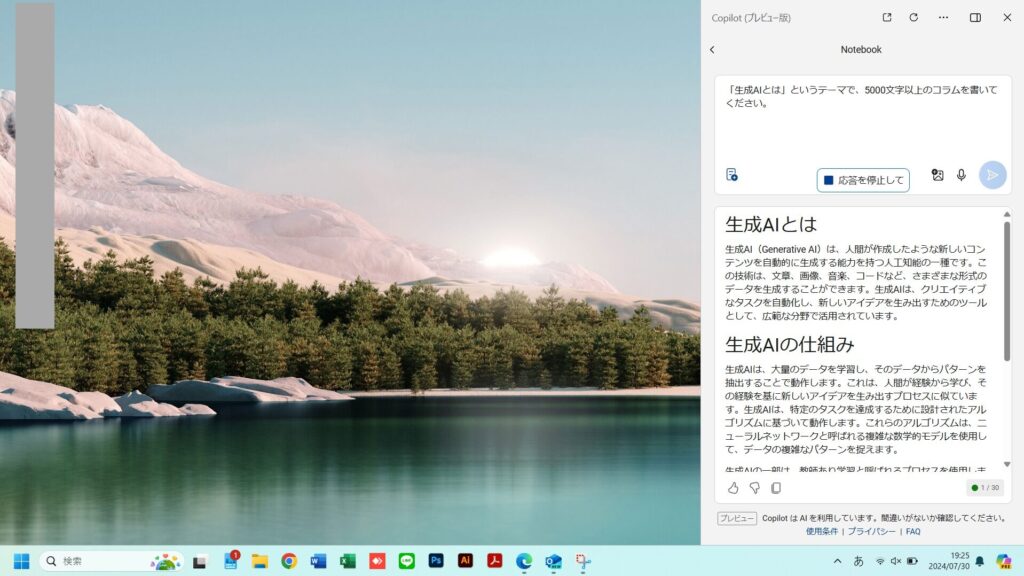Expand the hidden system tray icons

tap(837, 561)
